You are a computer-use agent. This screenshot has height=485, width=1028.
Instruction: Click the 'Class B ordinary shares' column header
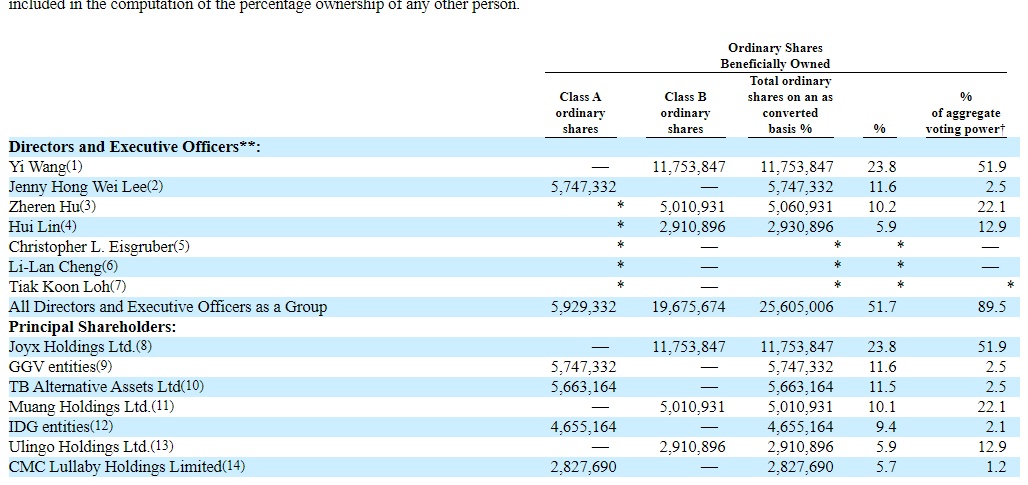pos(685,113)
